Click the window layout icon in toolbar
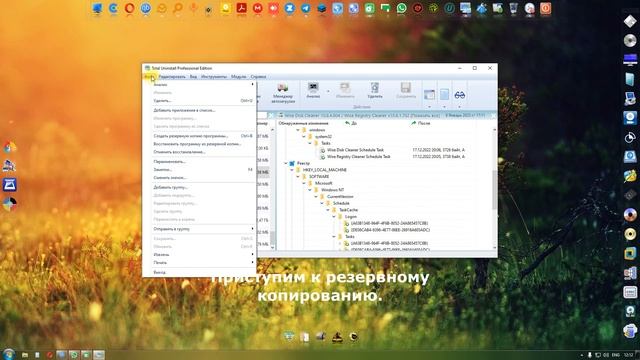The height and width of the screenshot is (360, 640). coord(429,95)
